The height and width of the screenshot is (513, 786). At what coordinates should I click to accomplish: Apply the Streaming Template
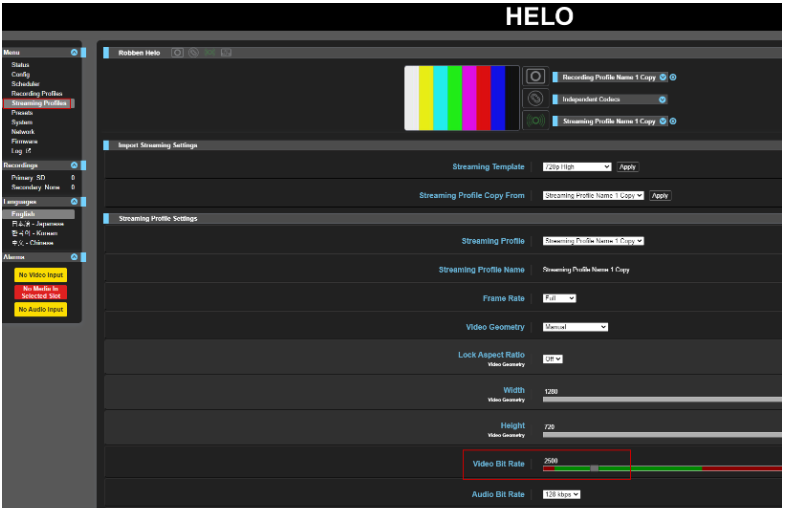628,167
